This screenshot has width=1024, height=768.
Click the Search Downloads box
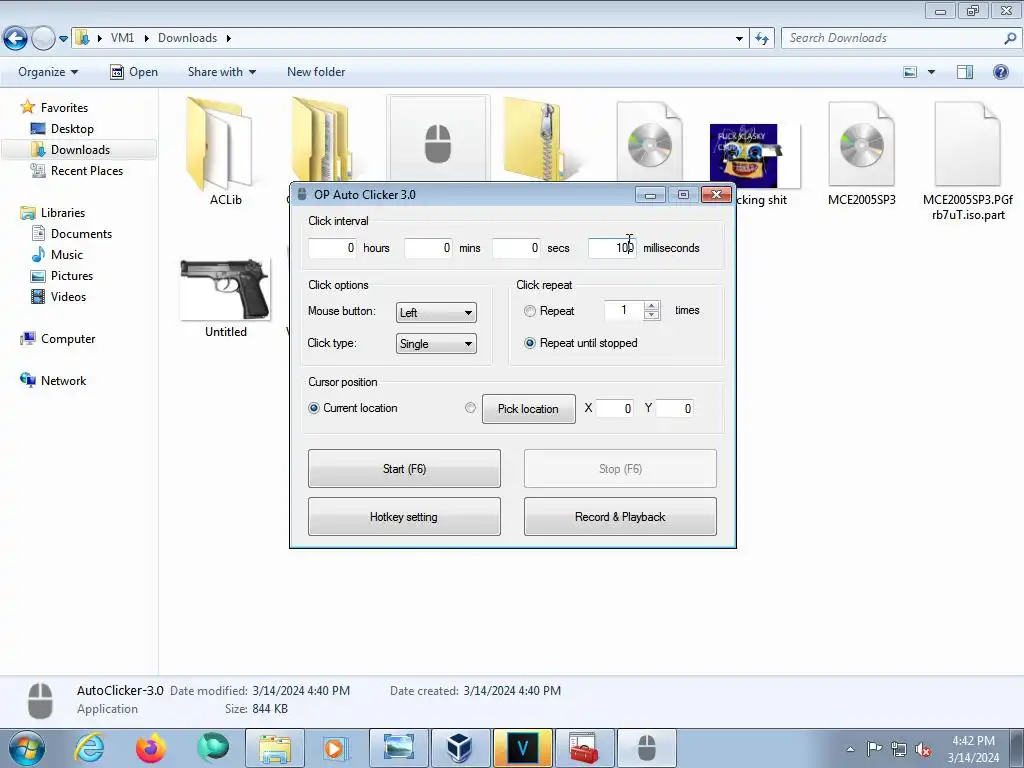pos(901,39)
